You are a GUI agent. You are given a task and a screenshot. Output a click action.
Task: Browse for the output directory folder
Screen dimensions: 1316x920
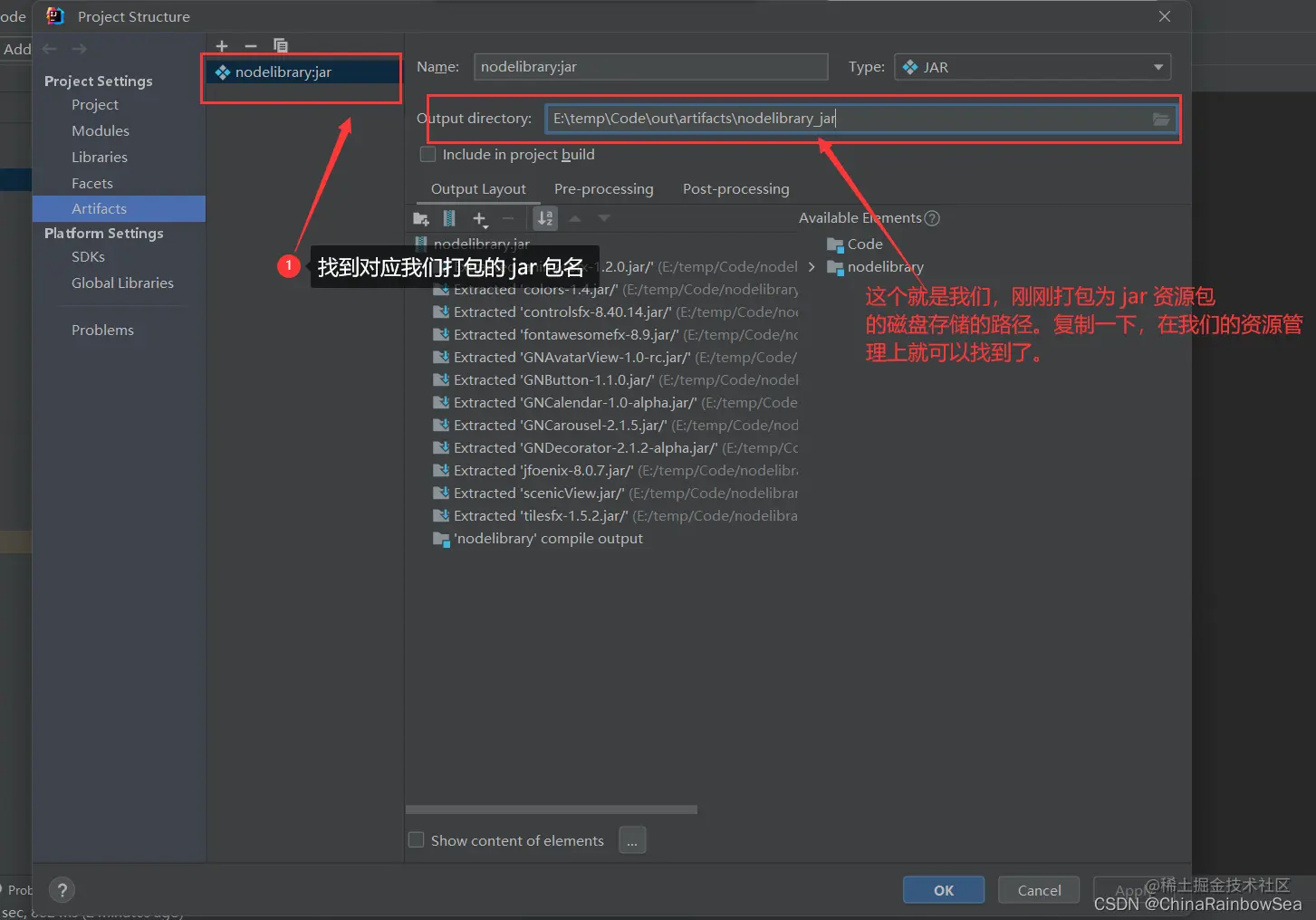pos(1160,119)
